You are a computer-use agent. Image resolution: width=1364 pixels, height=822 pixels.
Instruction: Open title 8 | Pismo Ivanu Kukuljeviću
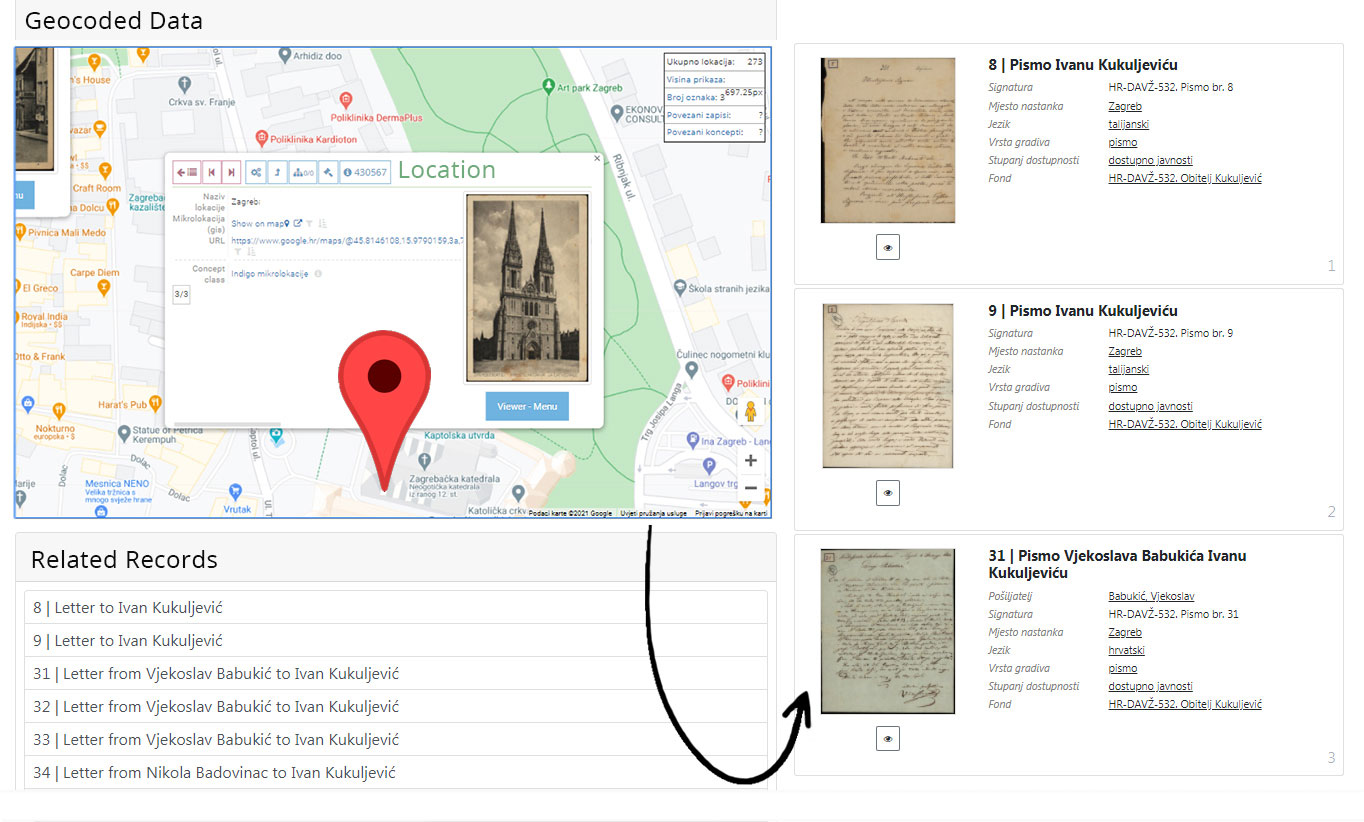[1083, 65]
